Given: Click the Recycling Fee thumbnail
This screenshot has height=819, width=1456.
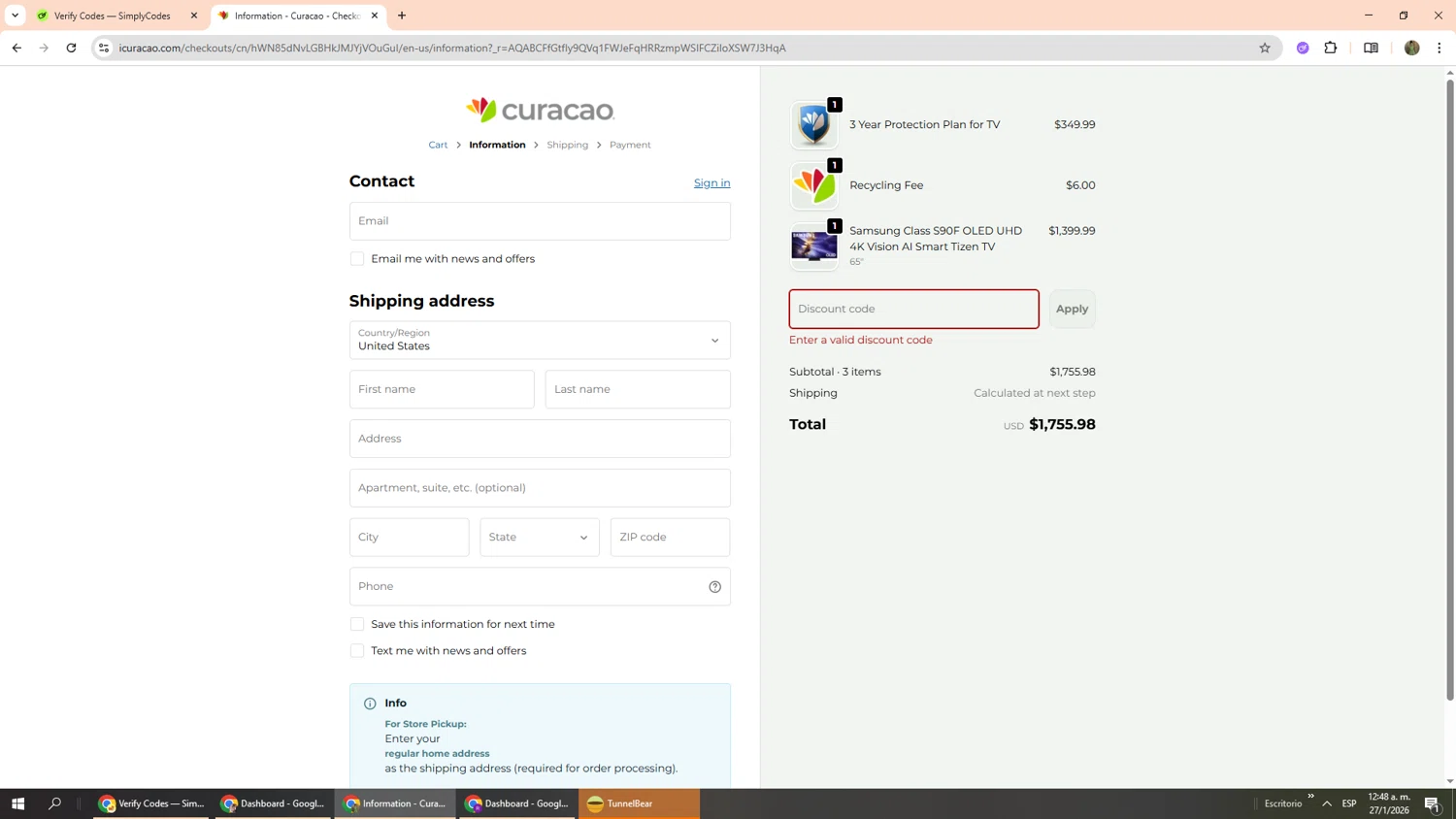Looking at the screenshot, I should coord(813,185).
